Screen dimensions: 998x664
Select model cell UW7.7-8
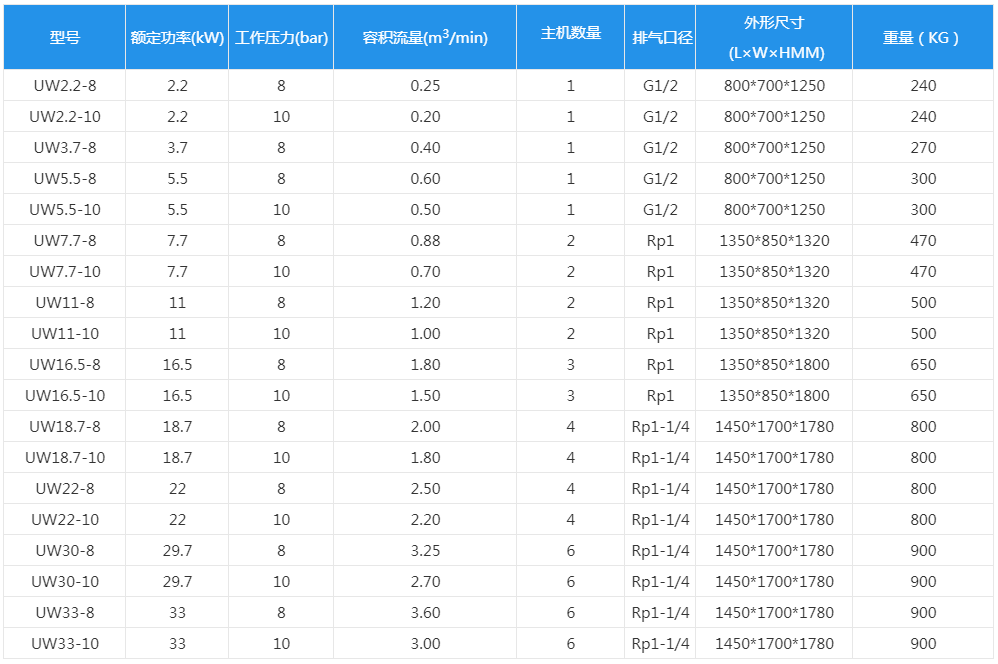click(x=65, y=241)
